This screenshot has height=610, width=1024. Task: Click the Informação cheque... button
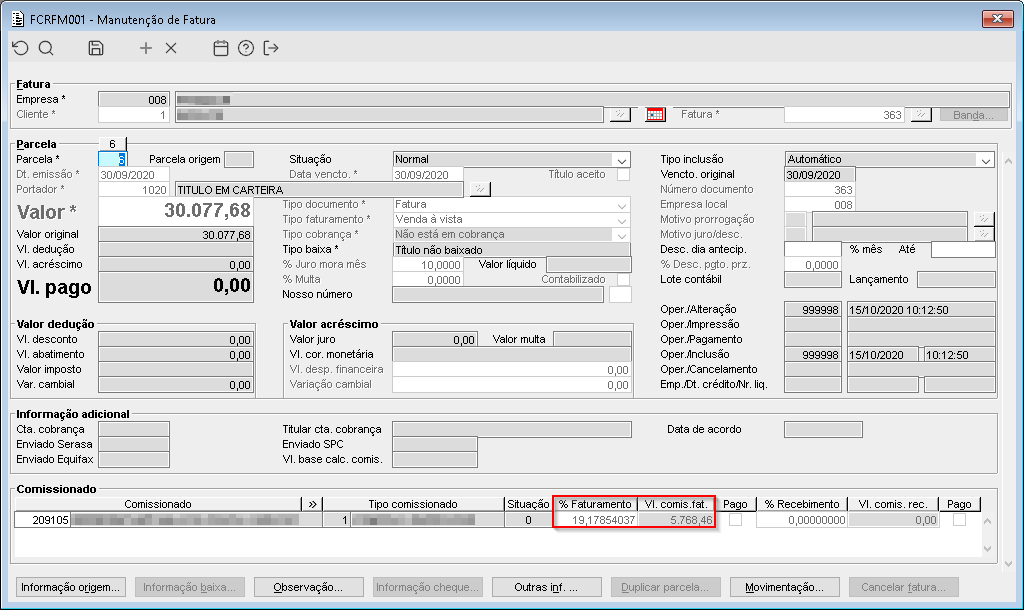pyautogui.click(x=428, y=587)
